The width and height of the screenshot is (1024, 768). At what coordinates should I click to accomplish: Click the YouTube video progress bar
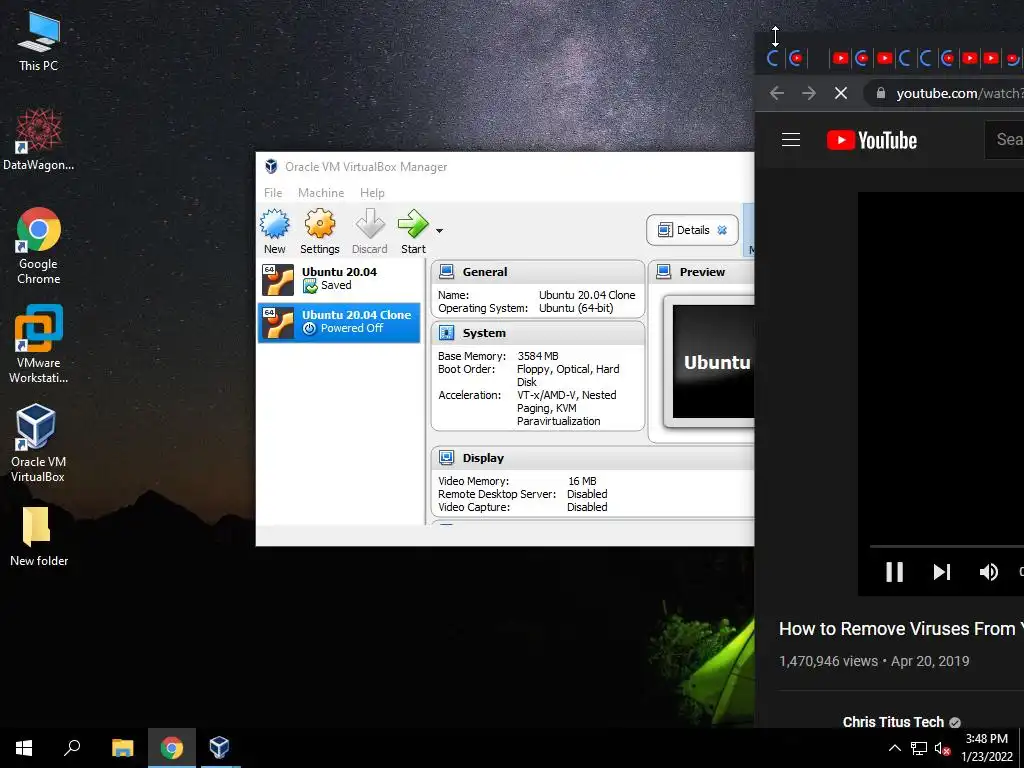point(947,546)
